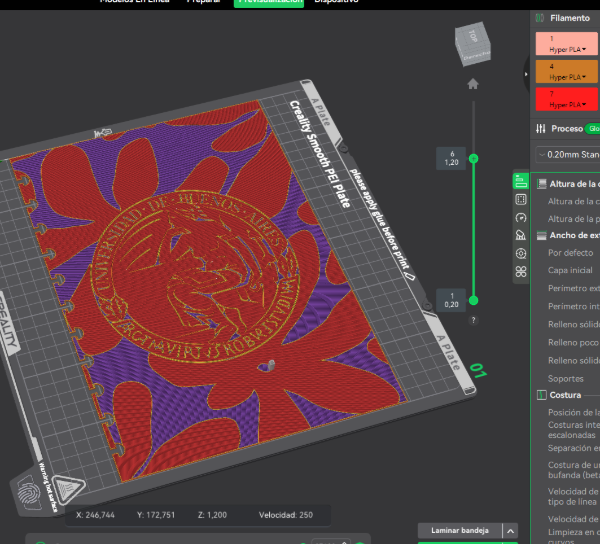Screen dimensions: 600x544
Task: Click the lower layer slider handle
Action: pos(473,301)
